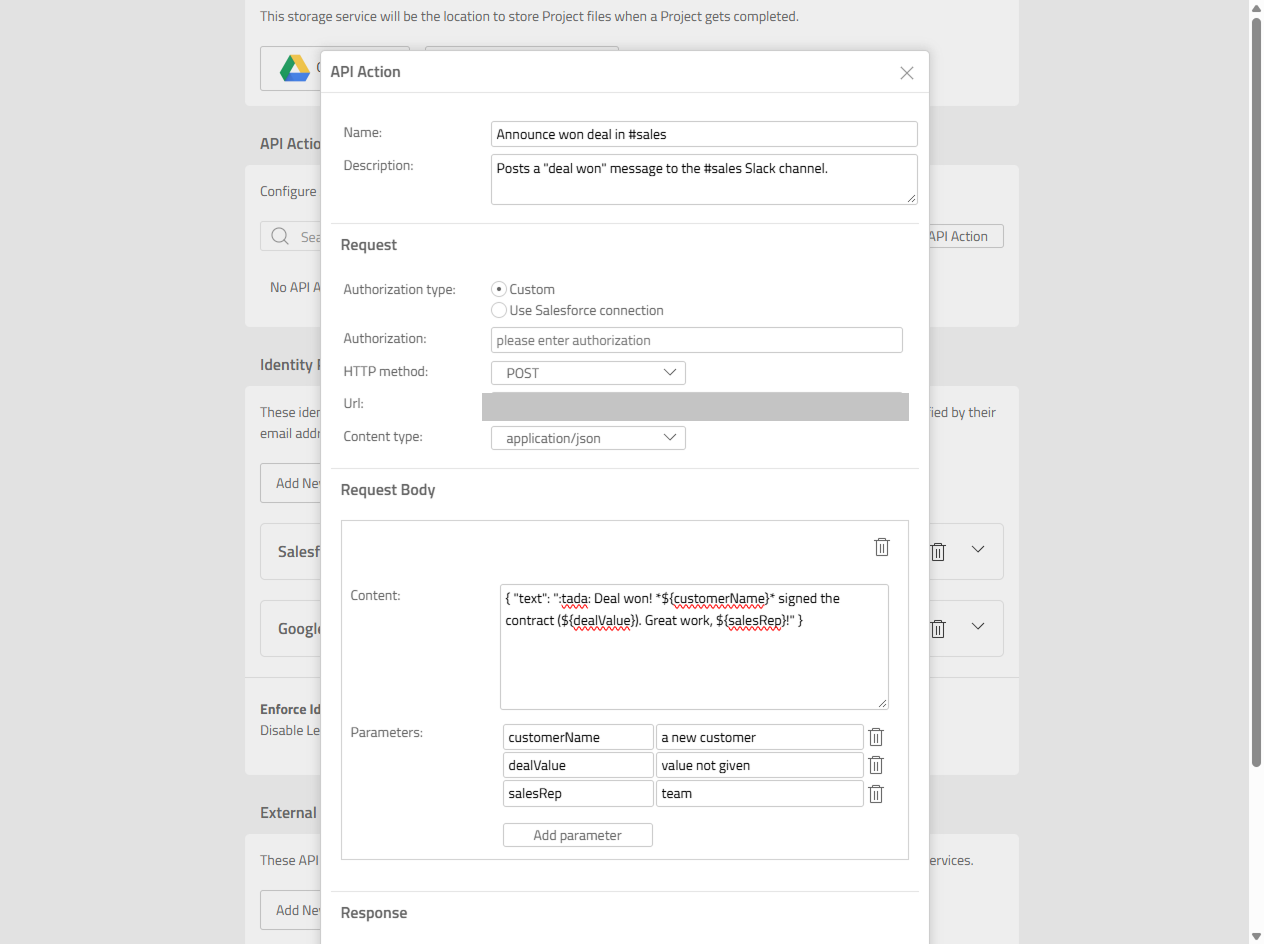The width and height of the screenshot is (1264, 944).
Task: Edit the customerName parameter name field
Action: [578, 737]
